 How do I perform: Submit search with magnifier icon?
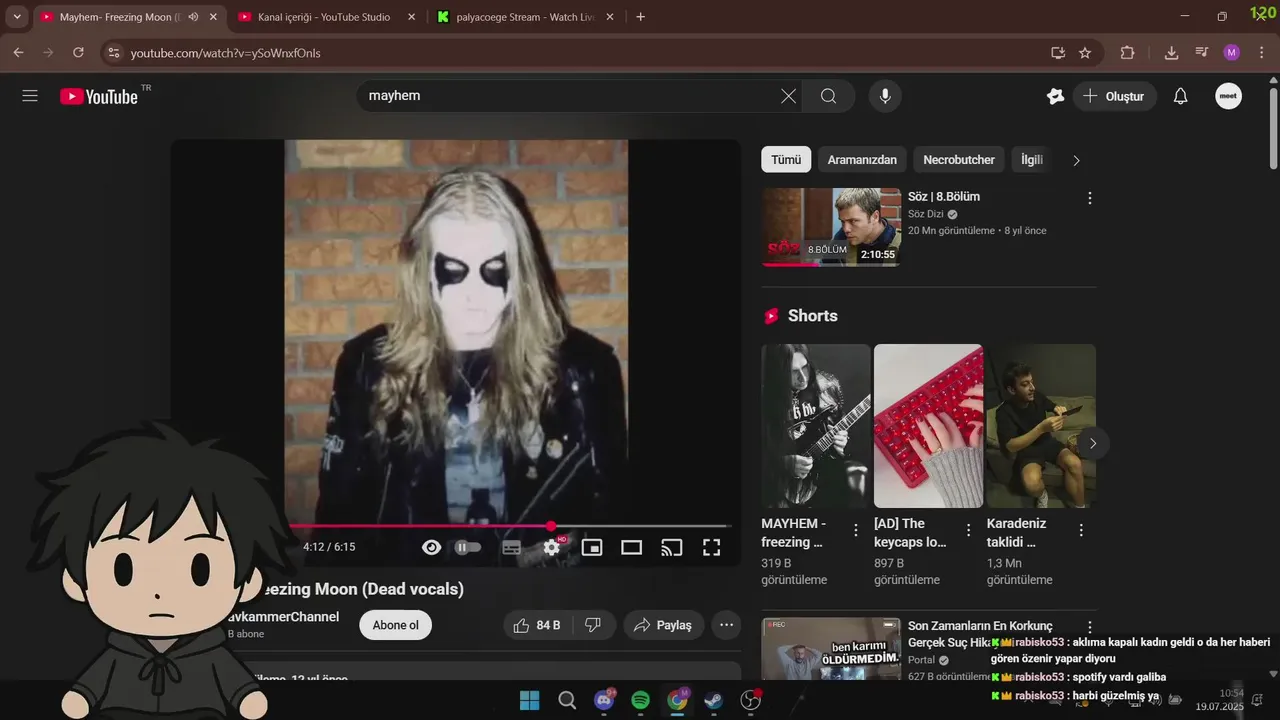(x=828, y=96)
